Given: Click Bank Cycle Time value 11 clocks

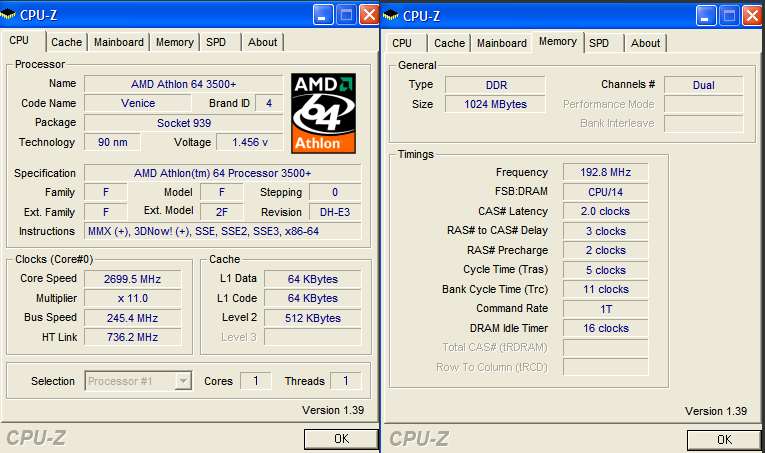Looking at the screenshot, I should (x=605, y=289).
